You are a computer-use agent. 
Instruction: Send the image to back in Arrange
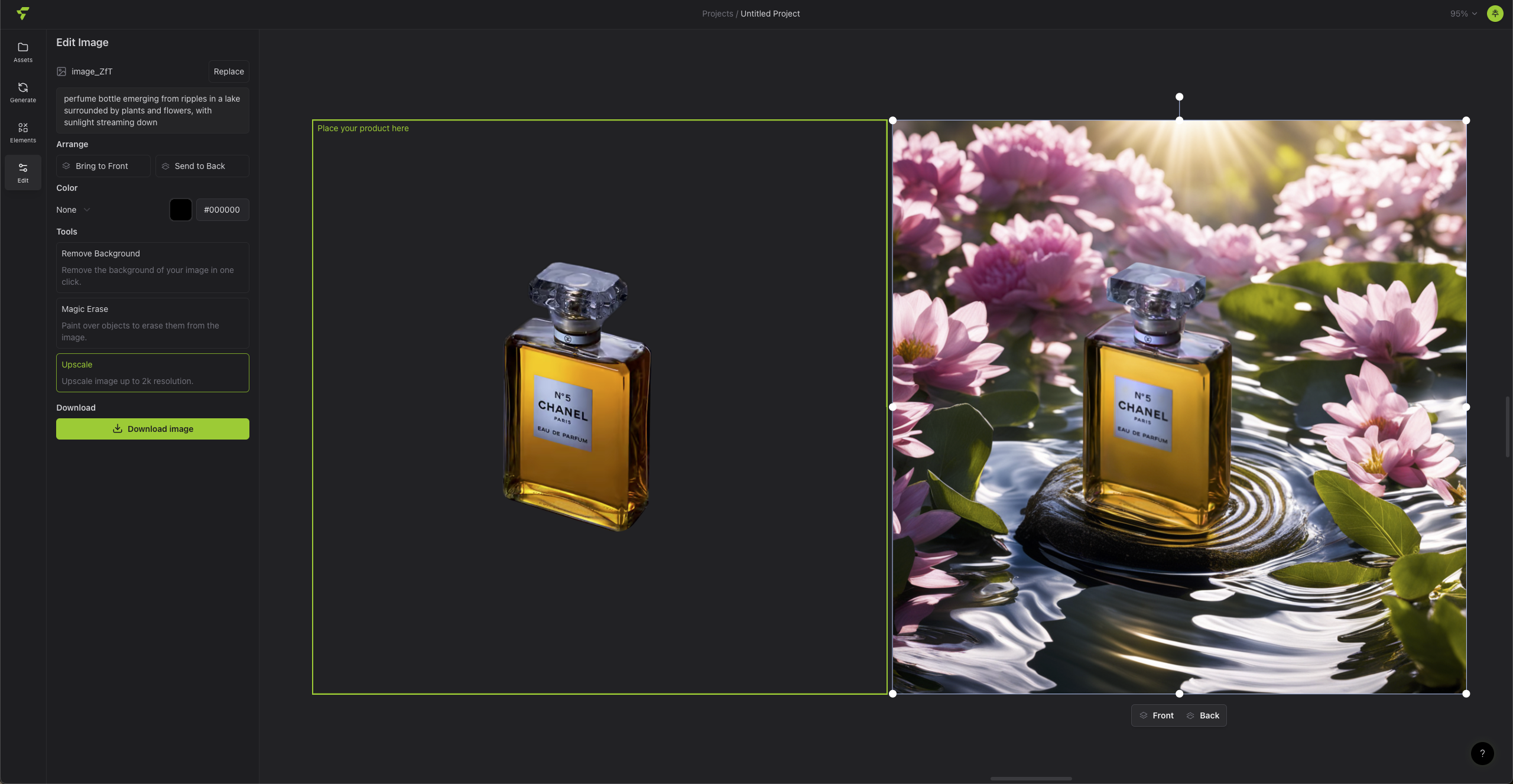[202, 166]
